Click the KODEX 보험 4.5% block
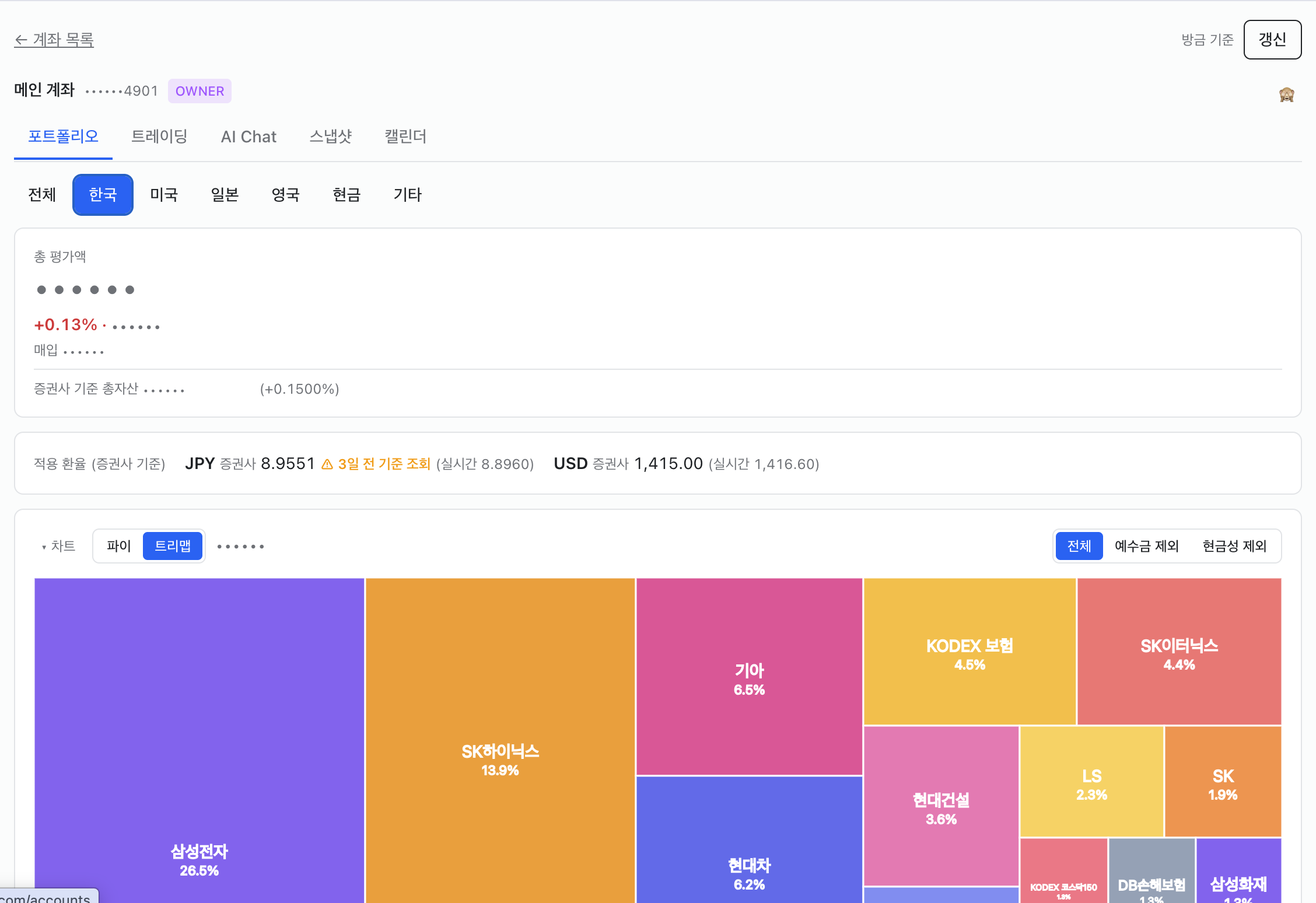The height and width of the screenshot is (903, 1316). pos(970,652)
